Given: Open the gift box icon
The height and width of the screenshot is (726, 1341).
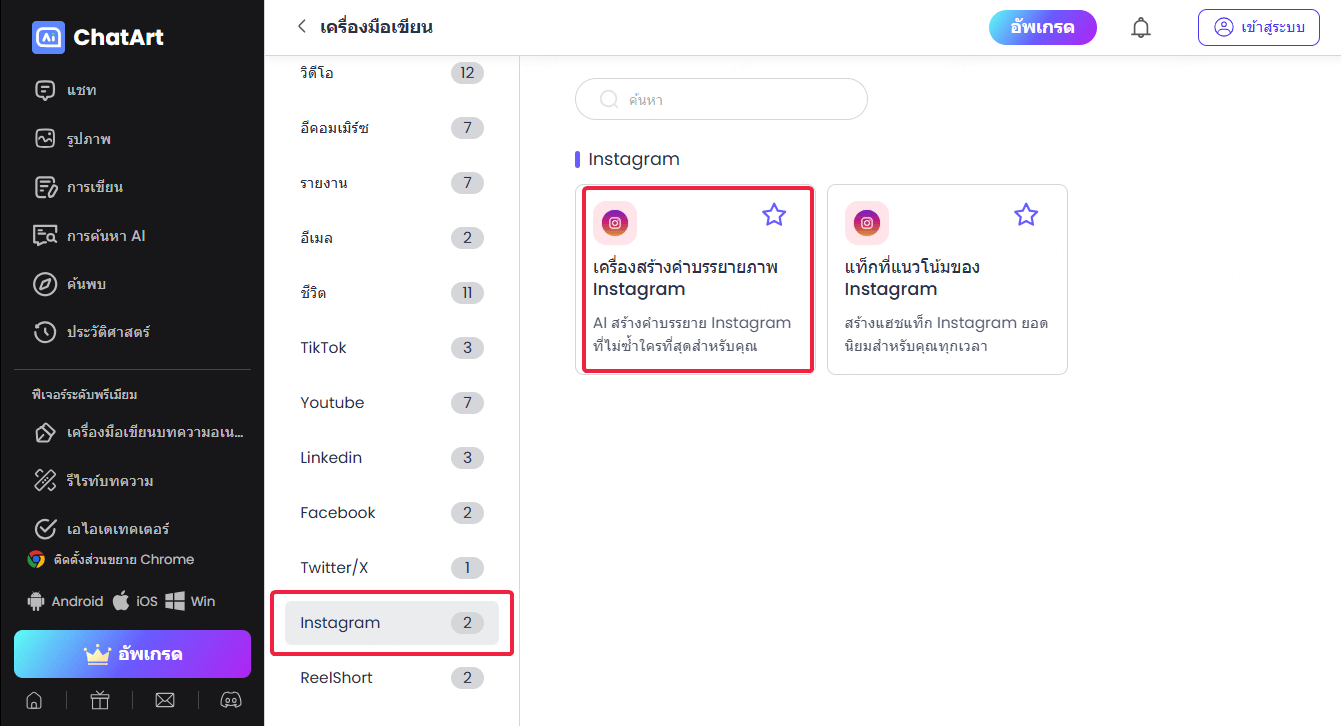Looking at the screenshot, I should (x=99, y=701).
